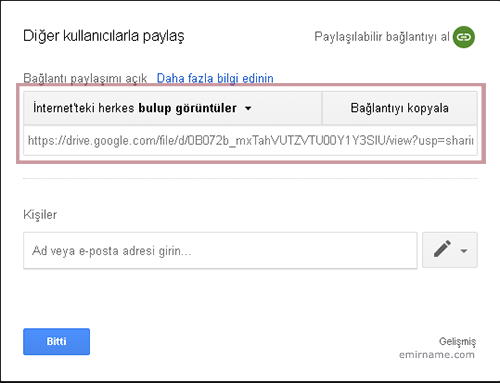This screenshot has height=383, width=500.
Task: Open the arrow next to pencil icon
Action: pyautogui.click(x=464, y=251)
